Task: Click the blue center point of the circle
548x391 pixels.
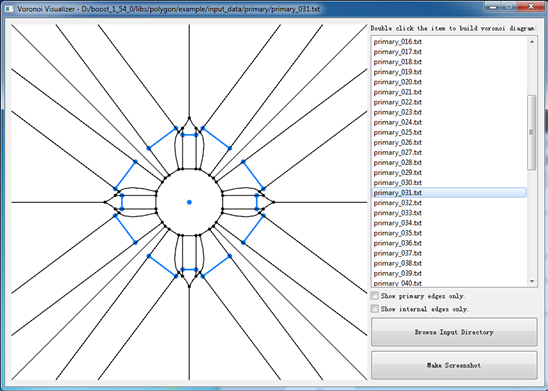Action: (189, 202)
